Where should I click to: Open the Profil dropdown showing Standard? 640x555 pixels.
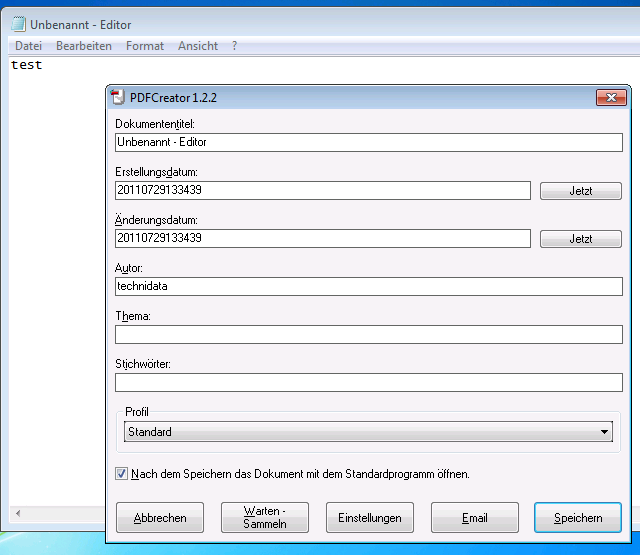click(x=368, y=432)
